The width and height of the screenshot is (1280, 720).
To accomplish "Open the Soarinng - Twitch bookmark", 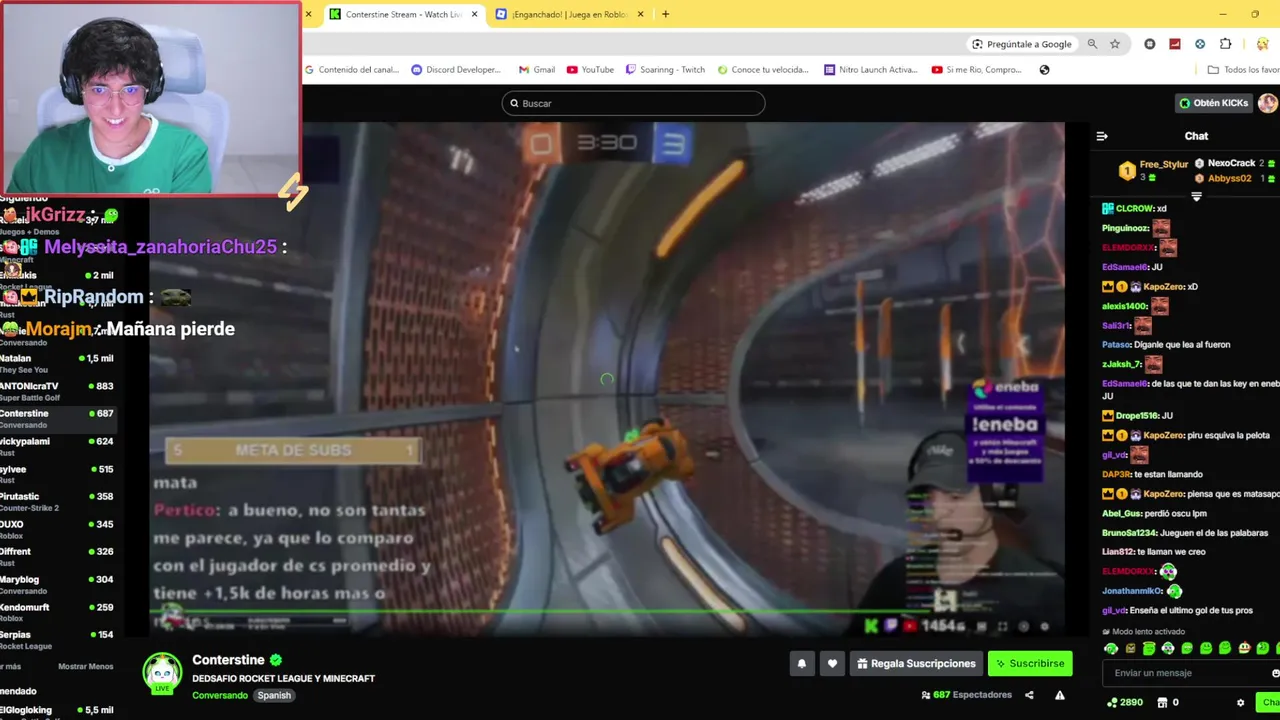I will [665, 70].
